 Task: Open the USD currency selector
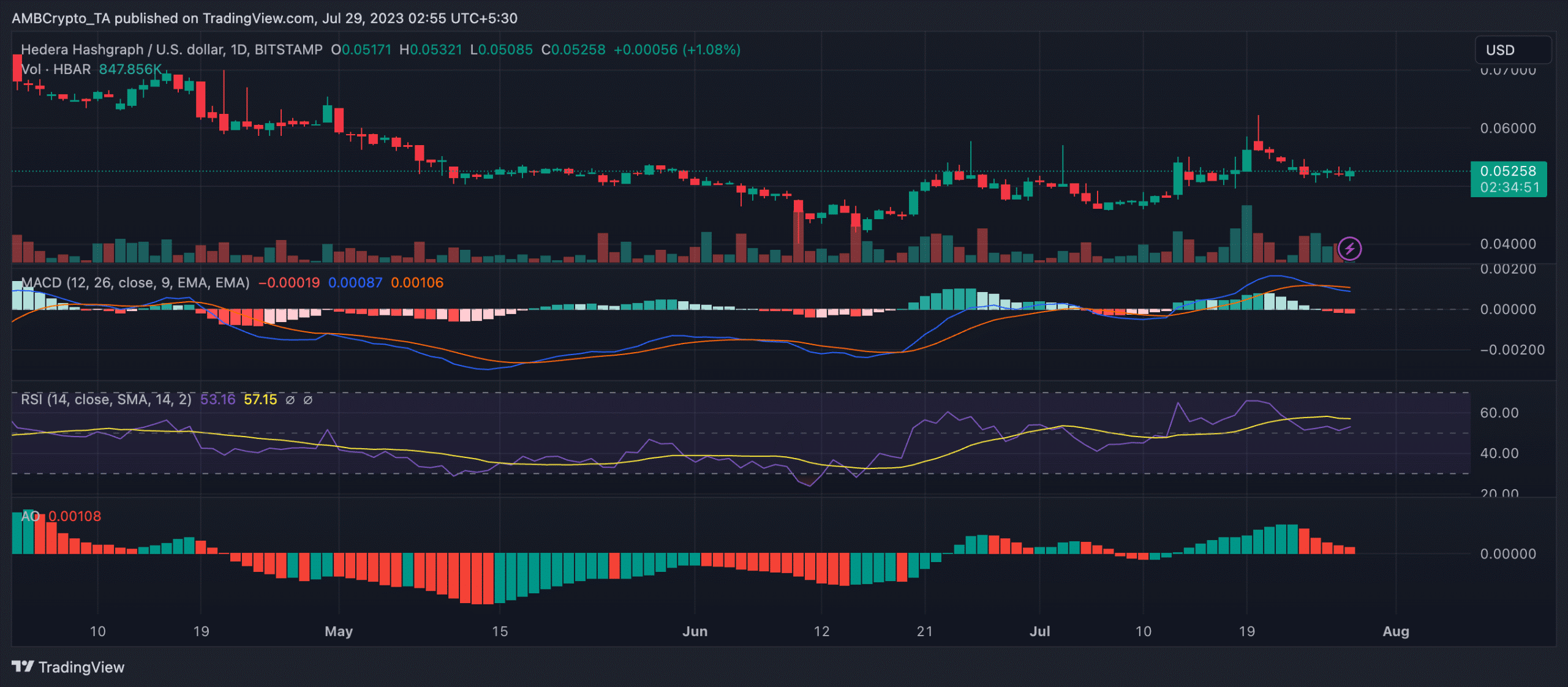pyautogui.click(x=1512, y=50)
